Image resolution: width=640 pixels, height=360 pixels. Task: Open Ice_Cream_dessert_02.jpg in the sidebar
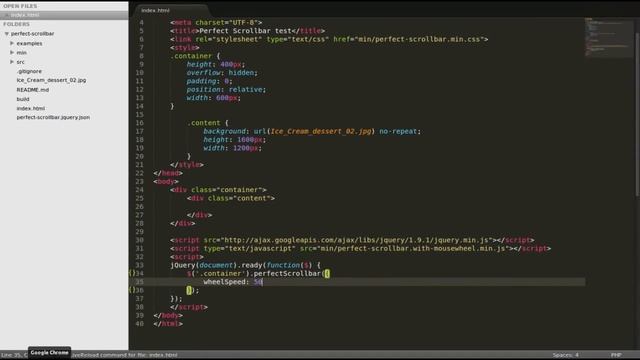51,80
